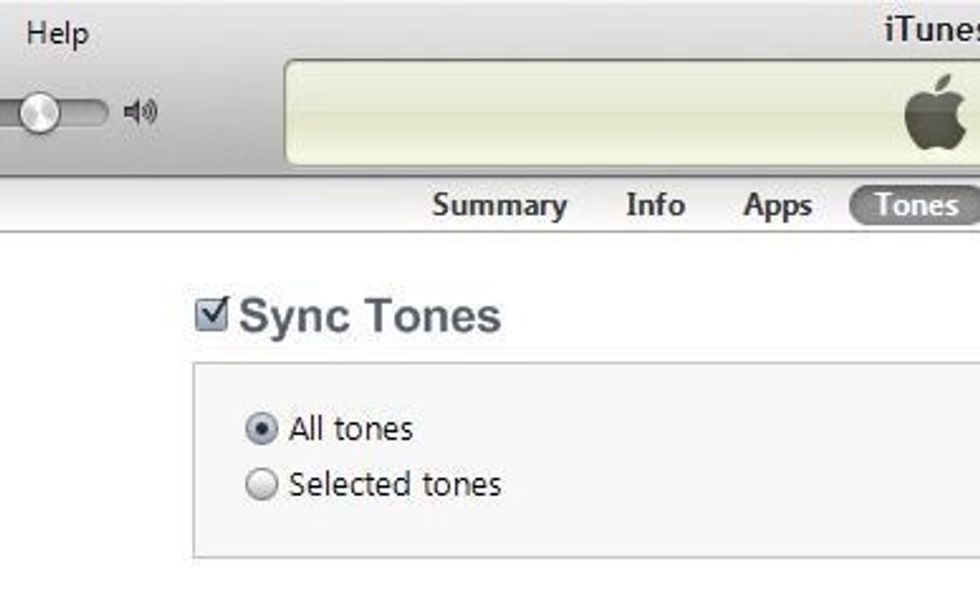
Task: Choose the Selected tones radio button
Action: click(x=261, y=485)
